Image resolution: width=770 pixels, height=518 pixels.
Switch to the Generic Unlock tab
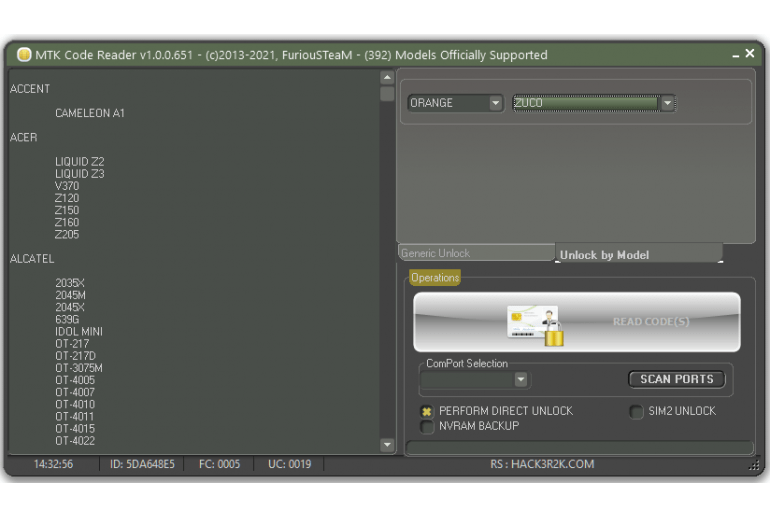[476, 253]
